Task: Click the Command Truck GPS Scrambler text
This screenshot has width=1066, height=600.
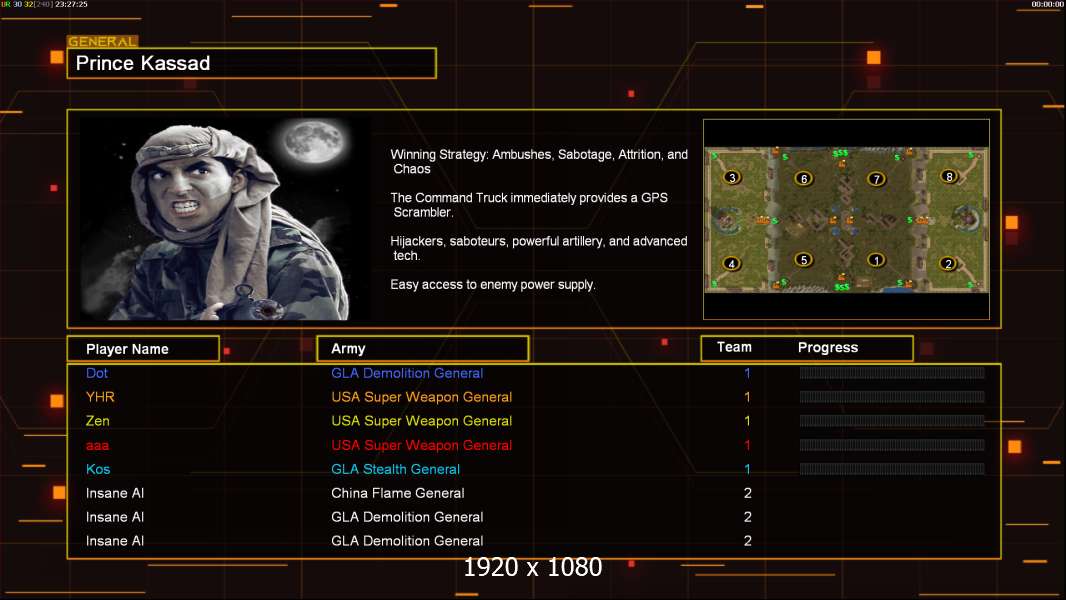Action: 529,205
